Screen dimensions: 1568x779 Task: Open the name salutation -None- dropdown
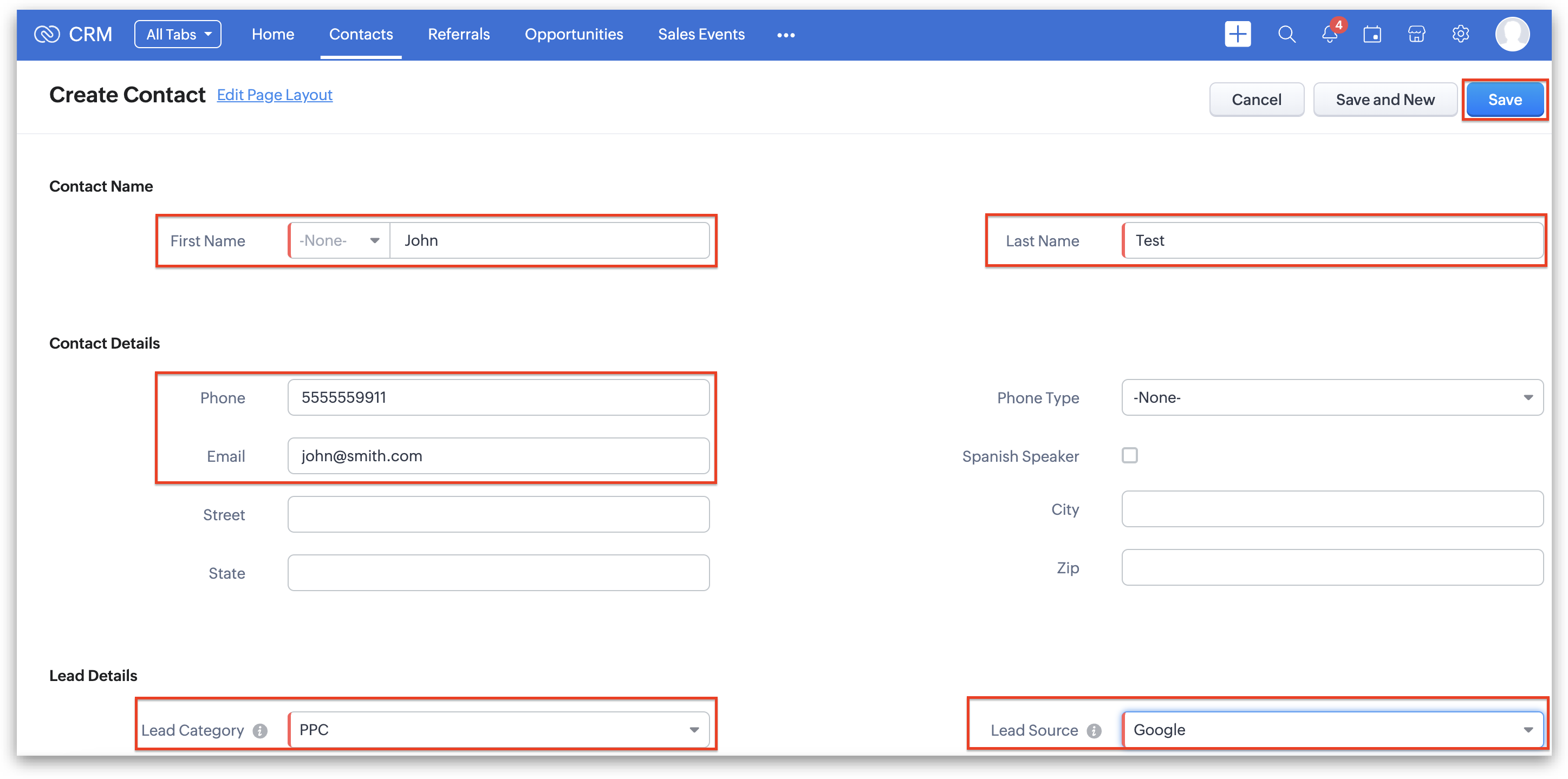pos(339,240)
